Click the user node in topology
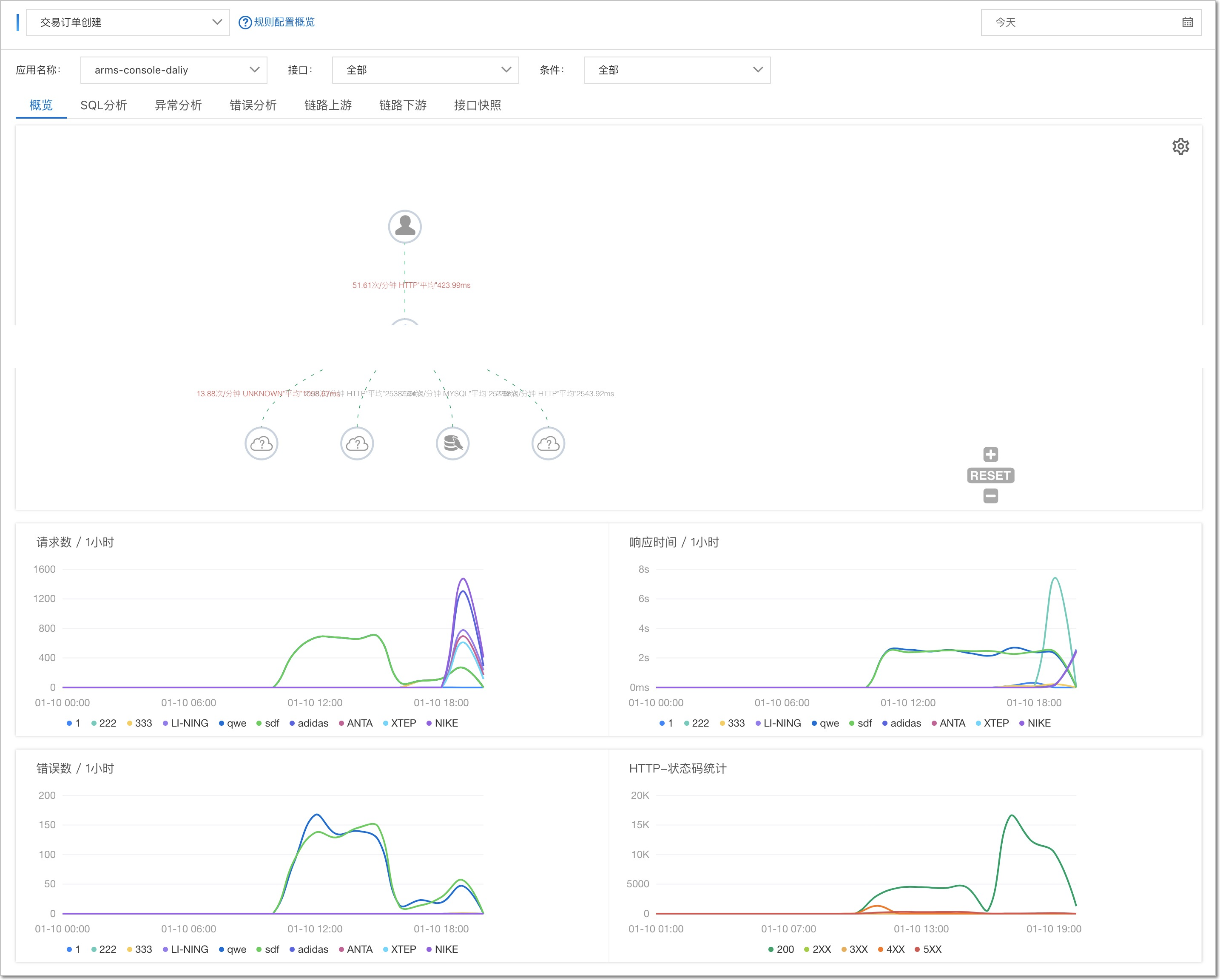1220x980 pixels. pos(404,226)
